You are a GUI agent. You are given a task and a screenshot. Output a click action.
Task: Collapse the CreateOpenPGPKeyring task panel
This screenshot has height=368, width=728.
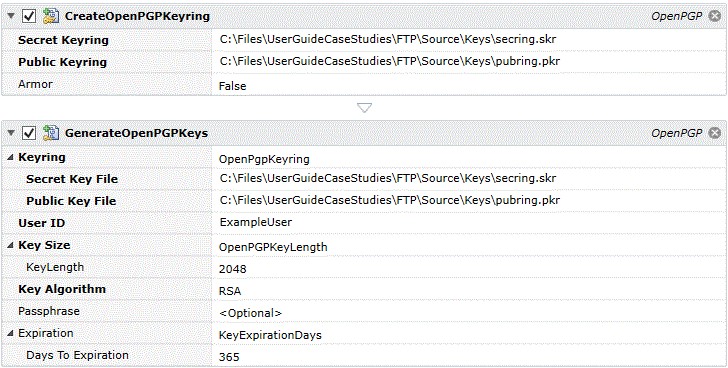[x=11, y=16]
